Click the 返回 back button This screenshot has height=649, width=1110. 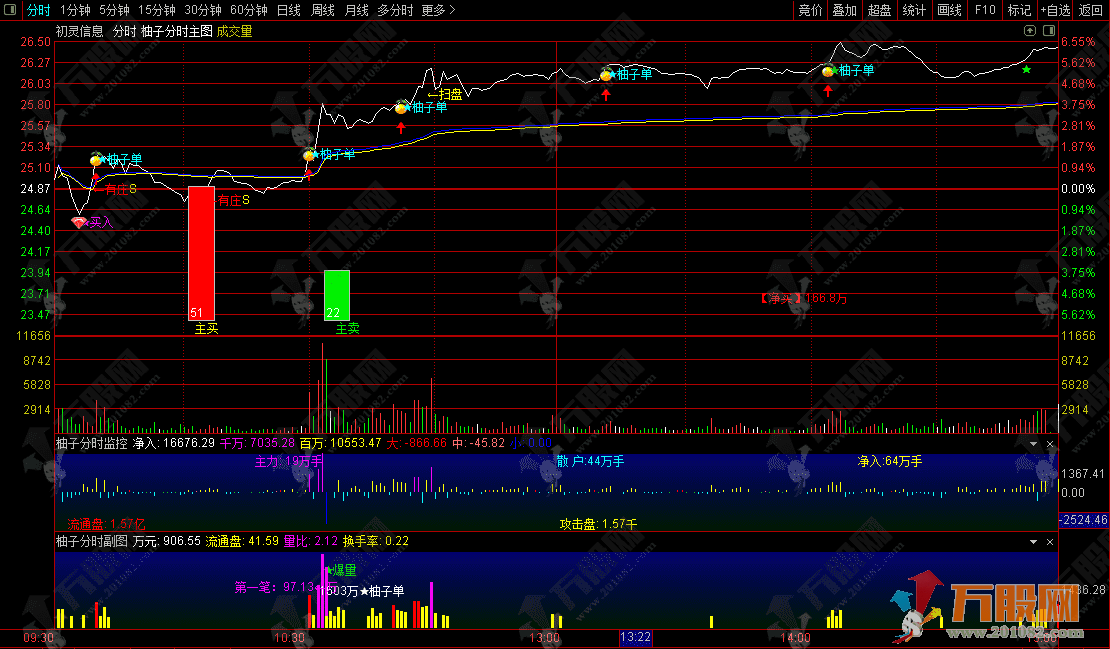(1091, 10)
